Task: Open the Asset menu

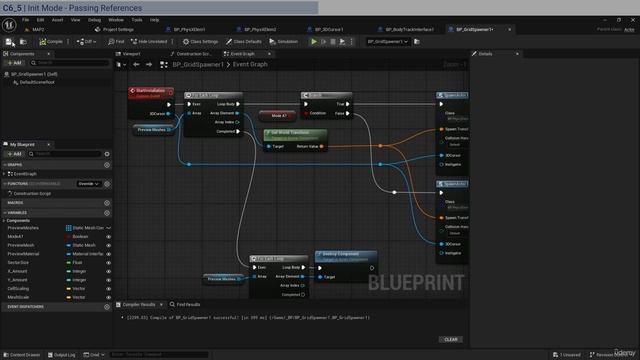Action: (x=57, y=20)
